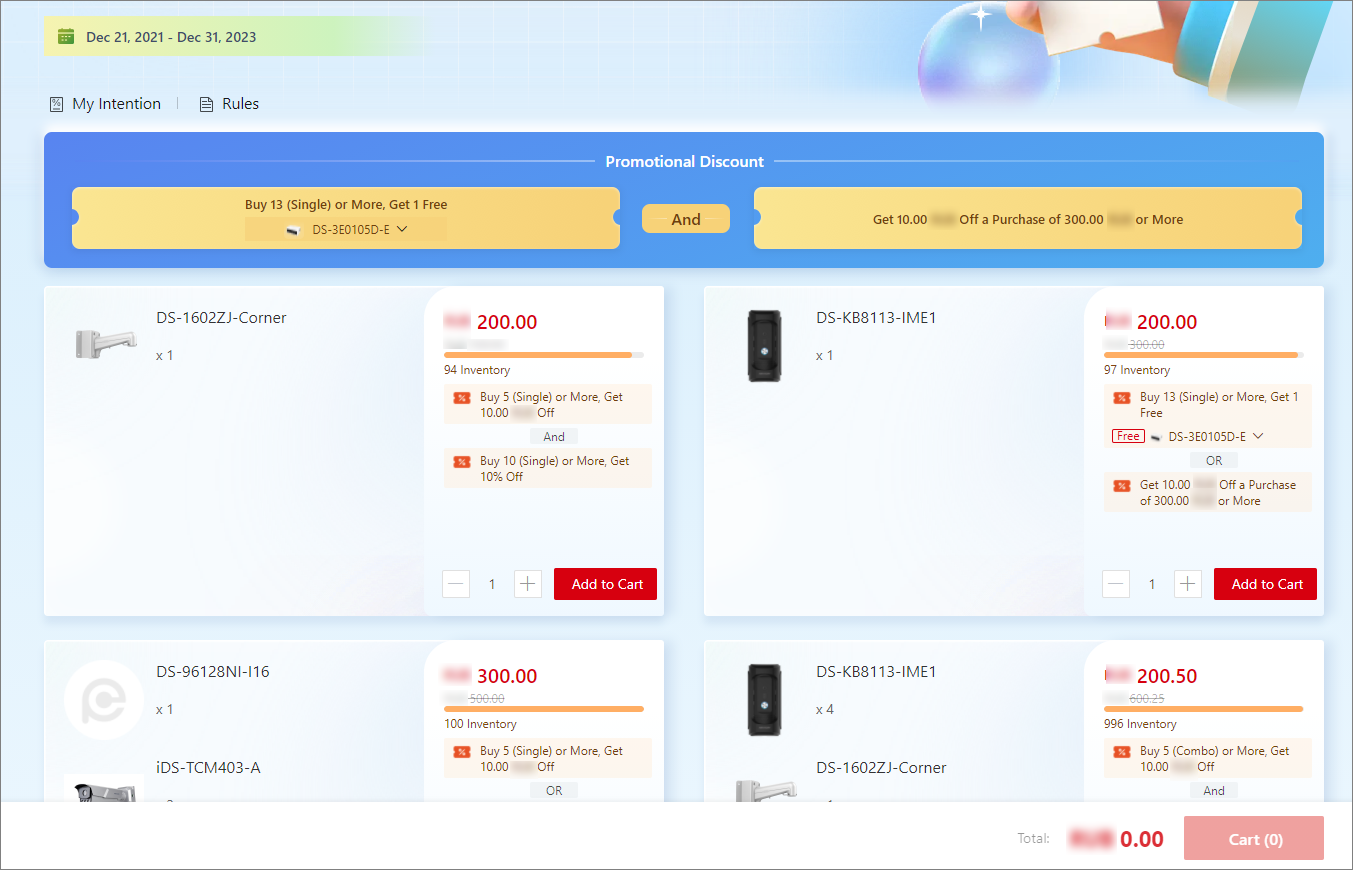
Task: Click the "Promotional Discount" heading
Action: 685,161
